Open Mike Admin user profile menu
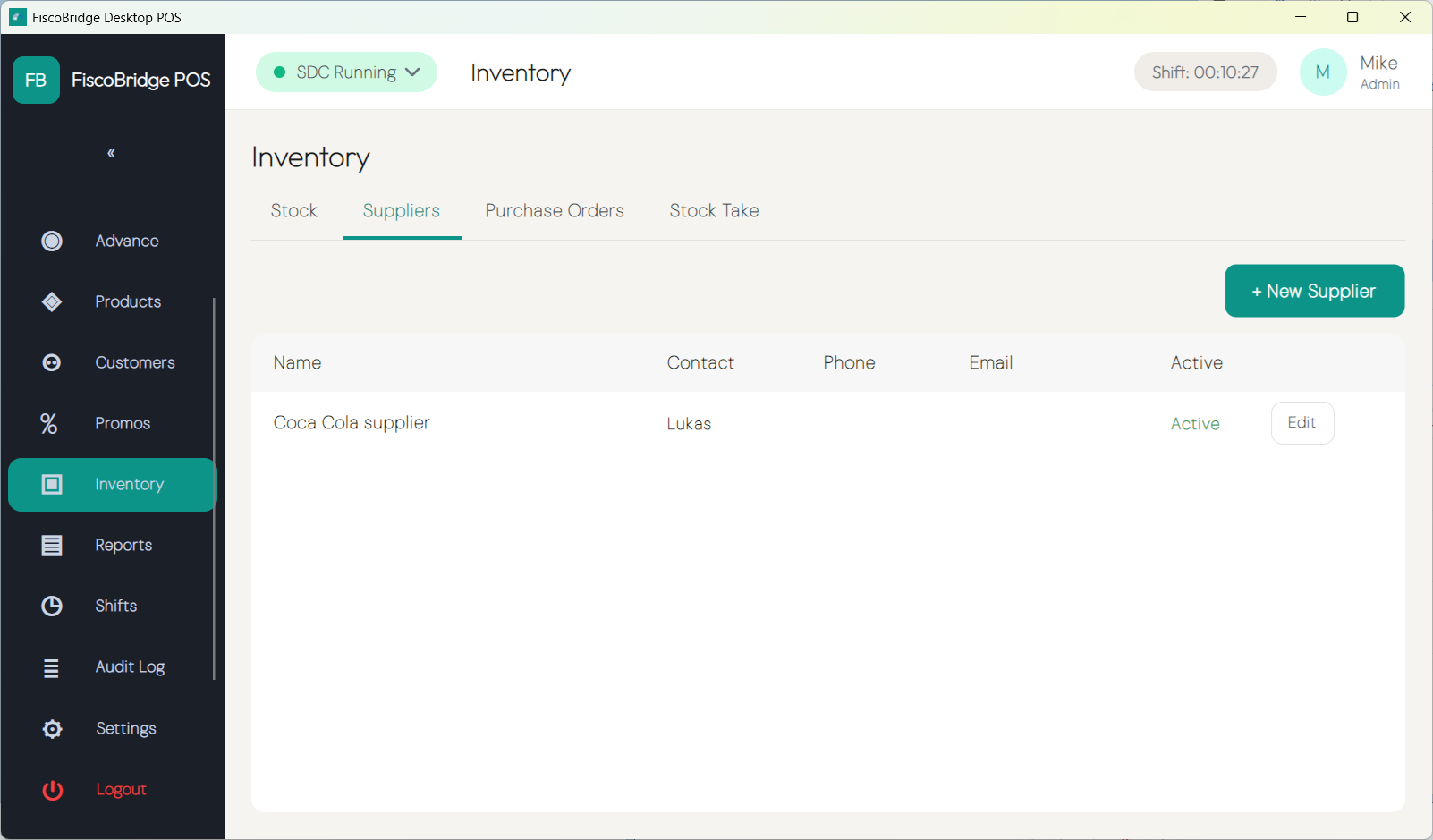Image resolution: width=1433 pixels, height=840 pixels. pos(1351,72)
